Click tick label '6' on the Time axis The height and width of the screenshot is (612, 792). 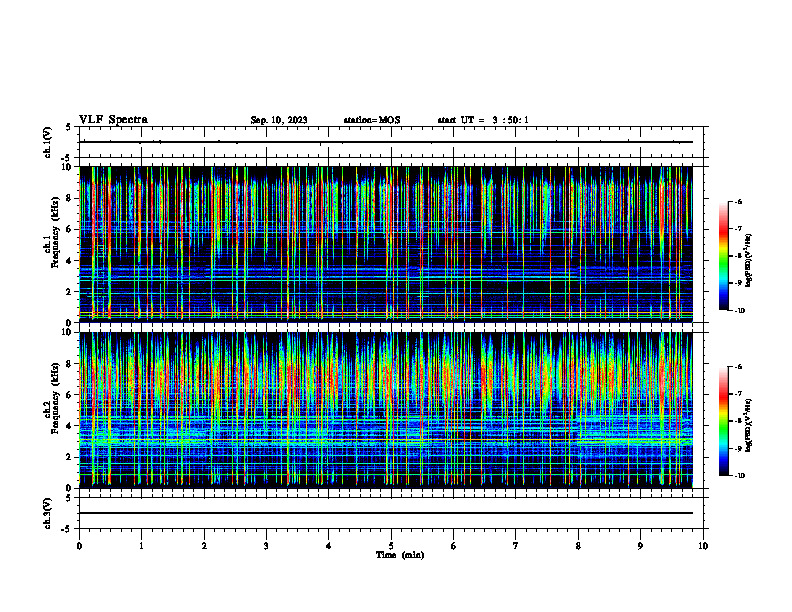(453, 546)
